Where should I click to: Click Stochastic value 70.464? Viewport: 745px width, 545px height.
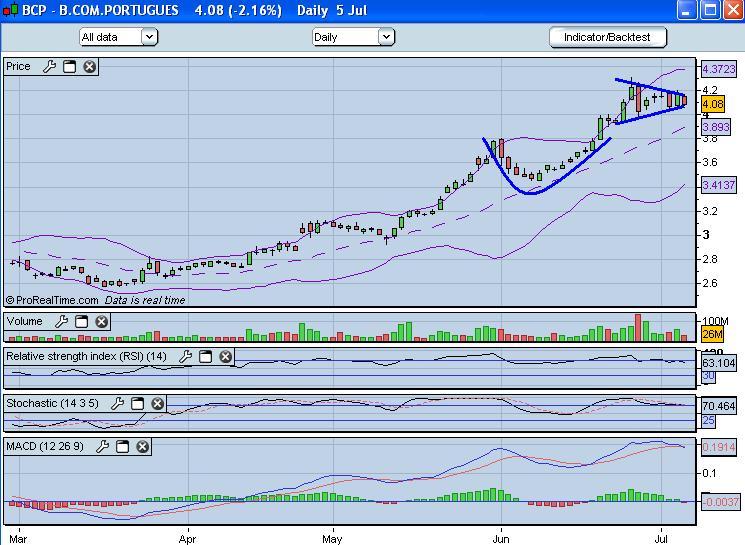click(x=719, y=407)
